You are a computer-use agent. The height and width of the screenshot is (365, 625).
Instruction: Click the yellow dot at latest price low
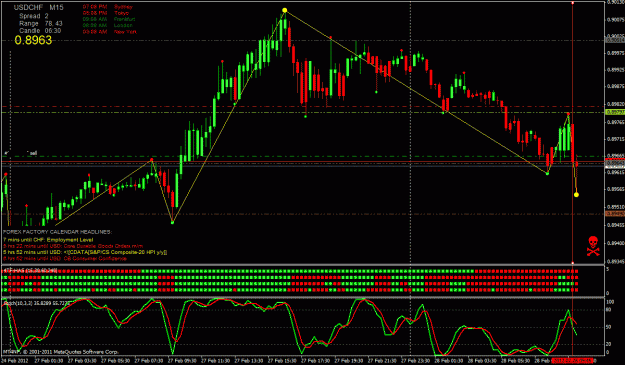tap(576, 195)
